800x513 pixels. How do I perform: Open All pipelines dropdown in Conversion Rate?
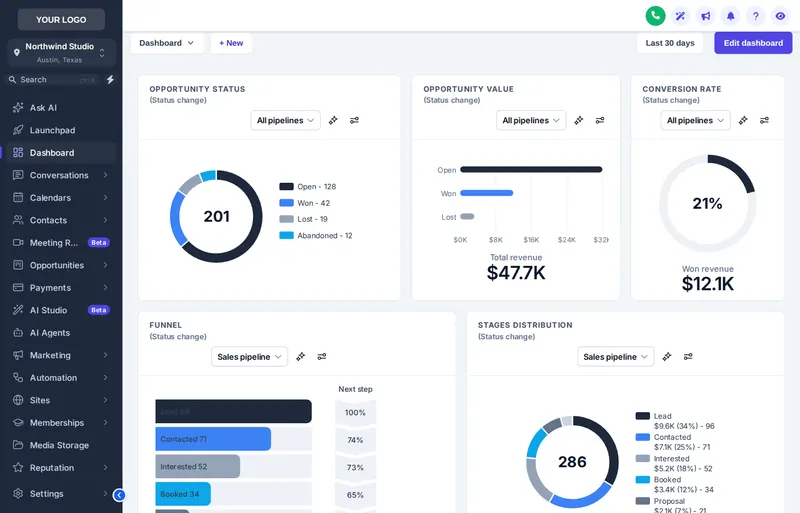pos(695,120)
